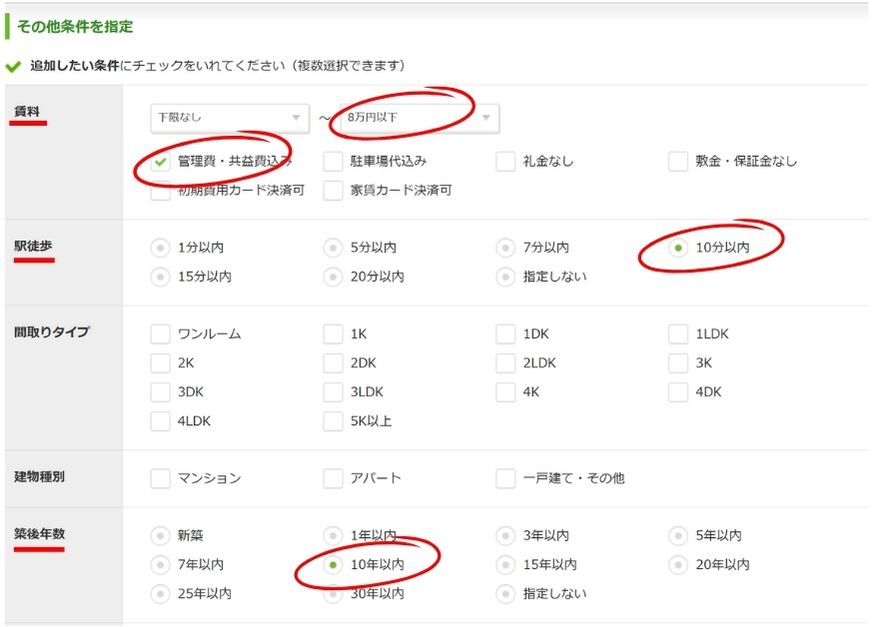This screenshot has height=627, width=876.
Task: Pick 指定しない under 駅徒歩
Action: click(506, 277)
